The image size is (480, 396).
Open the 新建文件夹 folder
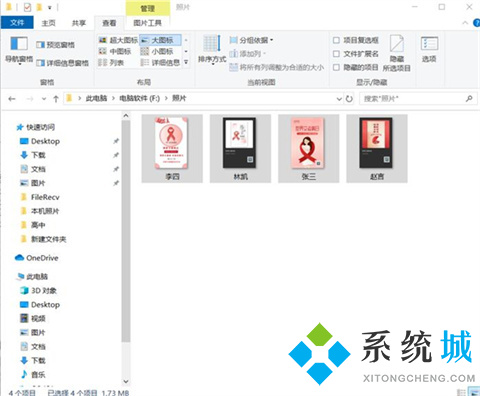click(43, 239)
